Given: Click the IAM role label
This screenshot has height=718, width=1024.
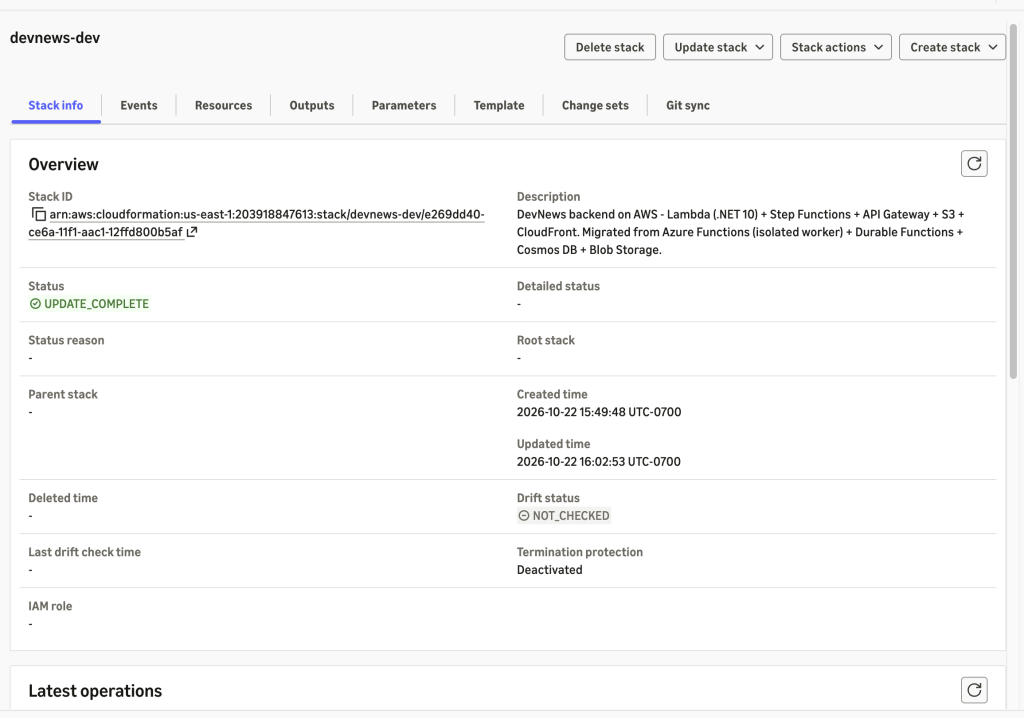Looking at the screenshot, I should point(50,606).
